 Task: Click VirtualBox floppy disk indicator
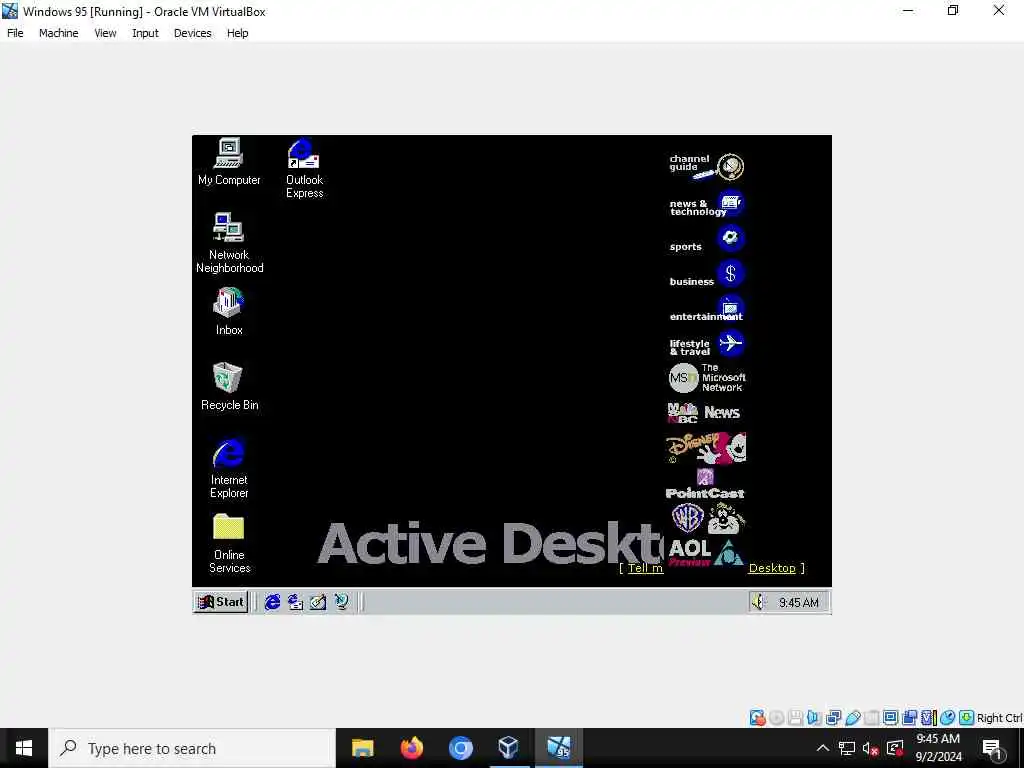(795, 718)
